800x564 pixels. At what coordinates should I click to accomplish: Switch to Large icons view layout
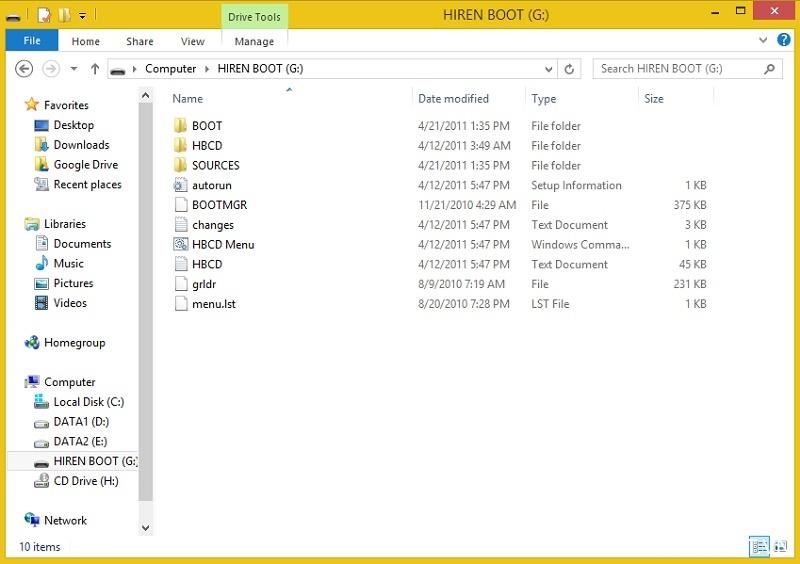[780, 546]
